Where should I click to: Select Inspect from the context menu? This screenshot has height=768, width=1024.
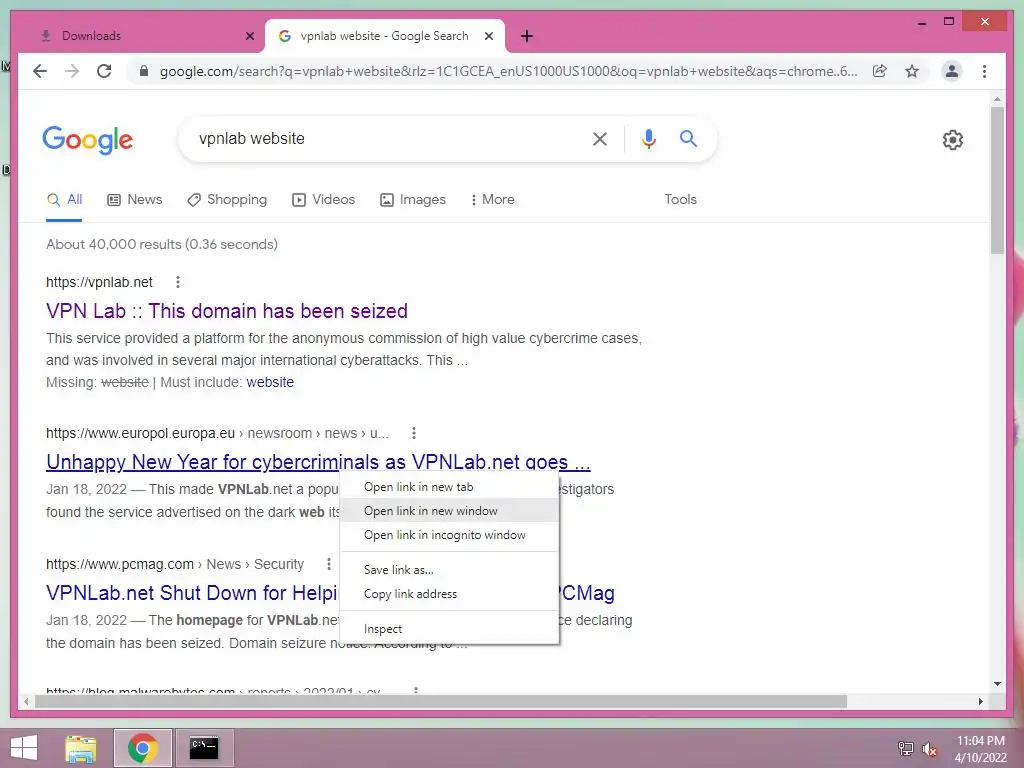click(449, 629)
